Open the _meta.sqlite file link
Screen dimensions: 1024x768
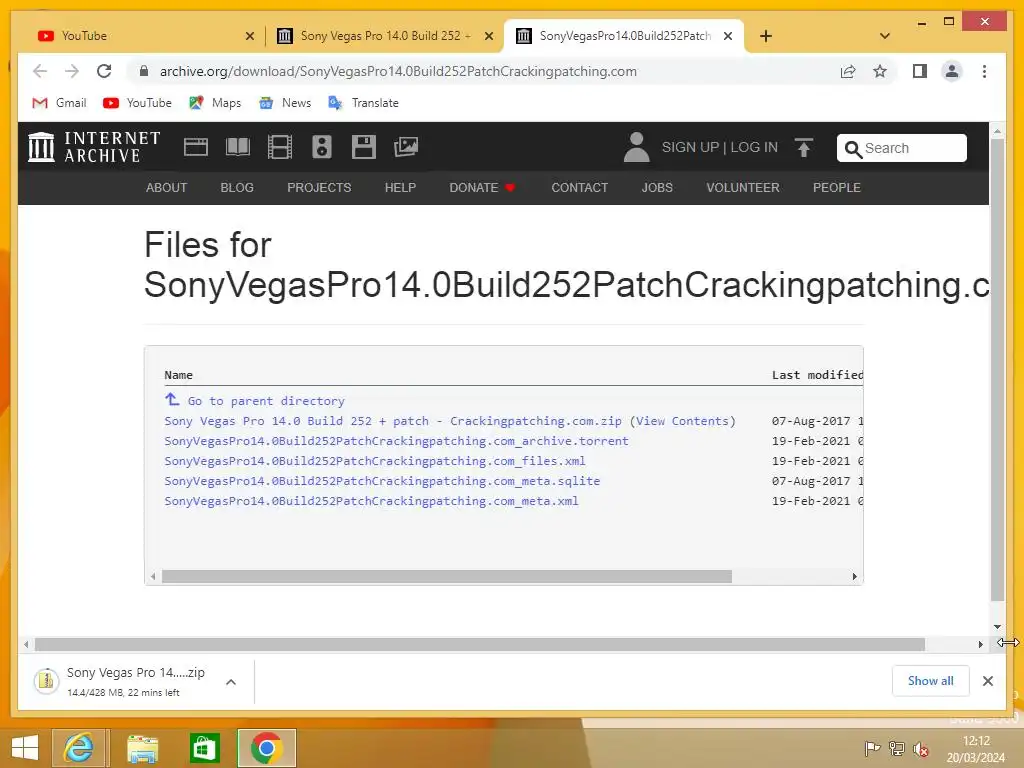[x=382, y=481]
